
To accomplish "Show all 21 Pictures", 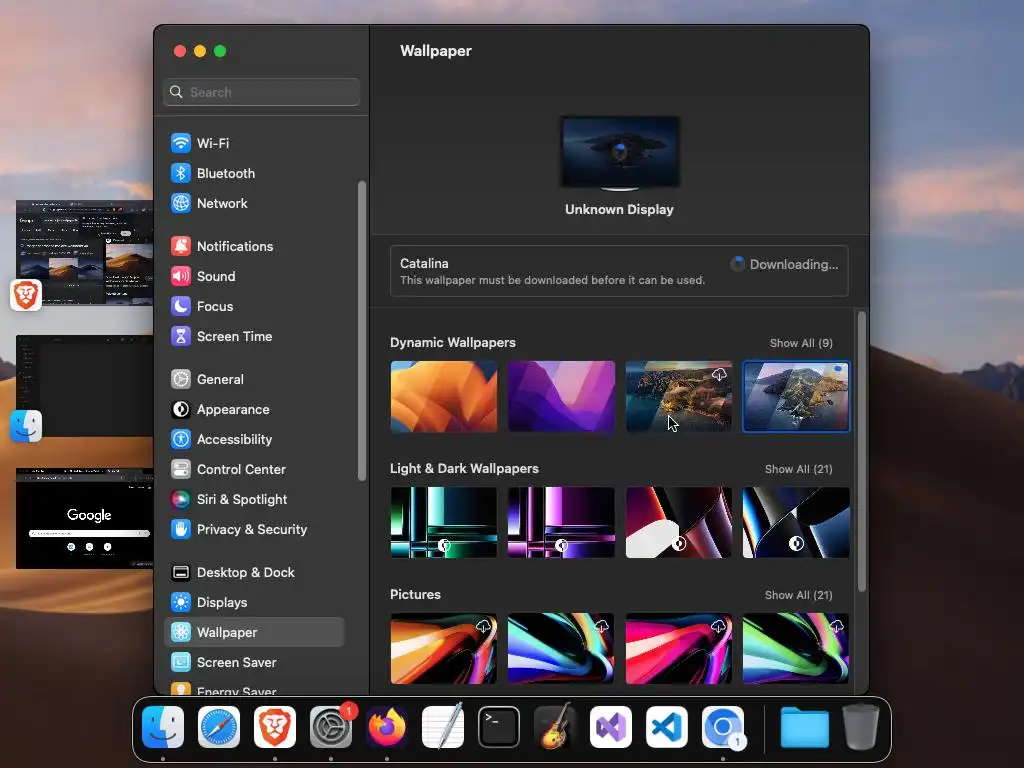I will (x=798, y=595).
